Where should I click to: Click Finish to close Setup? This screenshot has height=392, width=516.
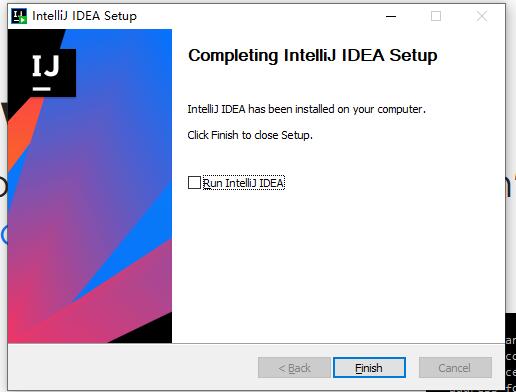(x=369, y=368)
